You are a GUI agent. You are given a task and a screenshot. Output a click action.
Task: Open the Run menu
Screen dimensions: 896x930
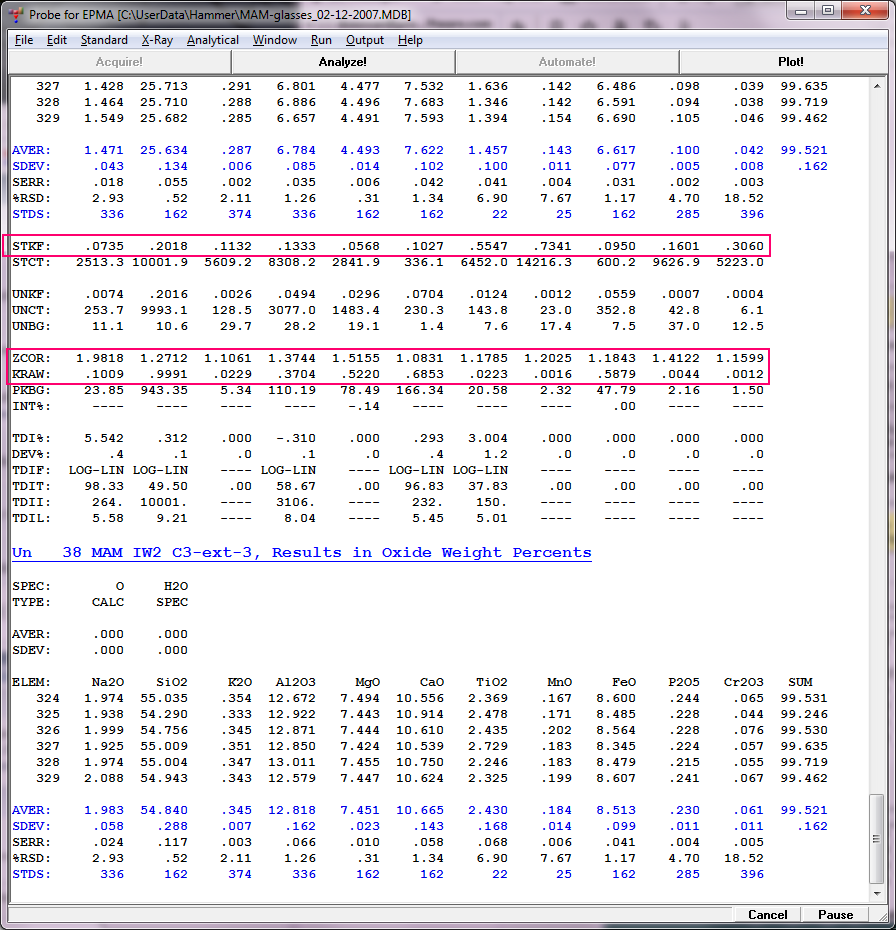tap(321, 40)
